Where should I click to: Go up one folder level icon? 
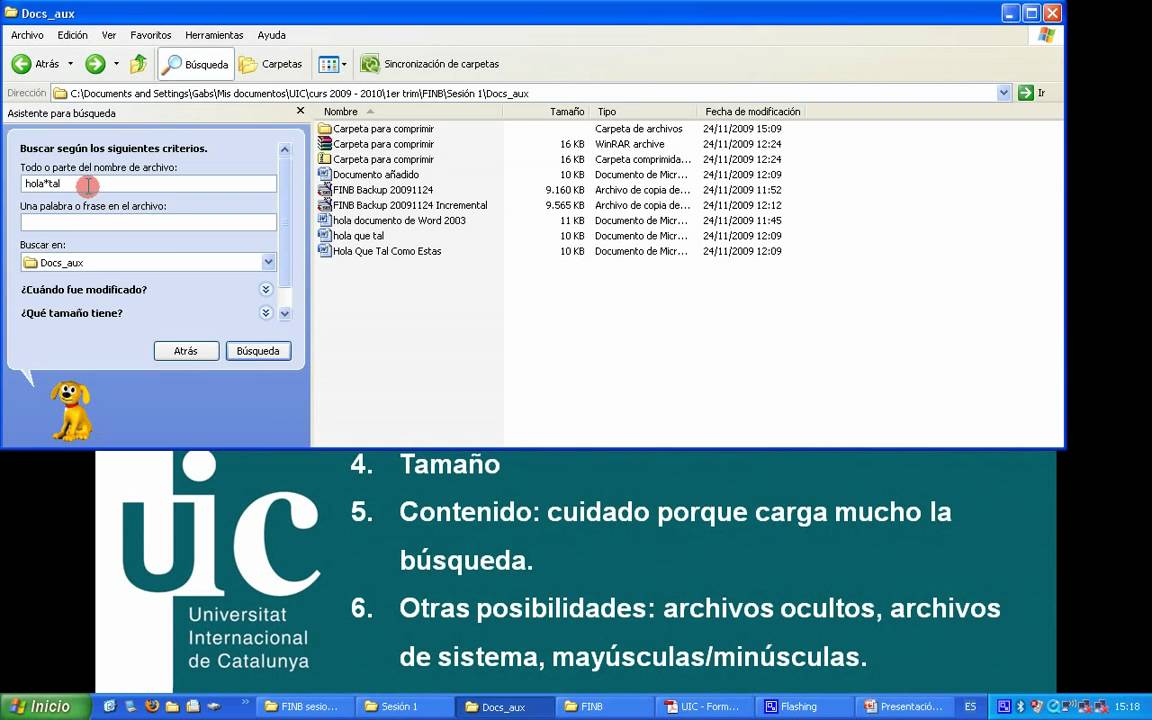point(138,65)
